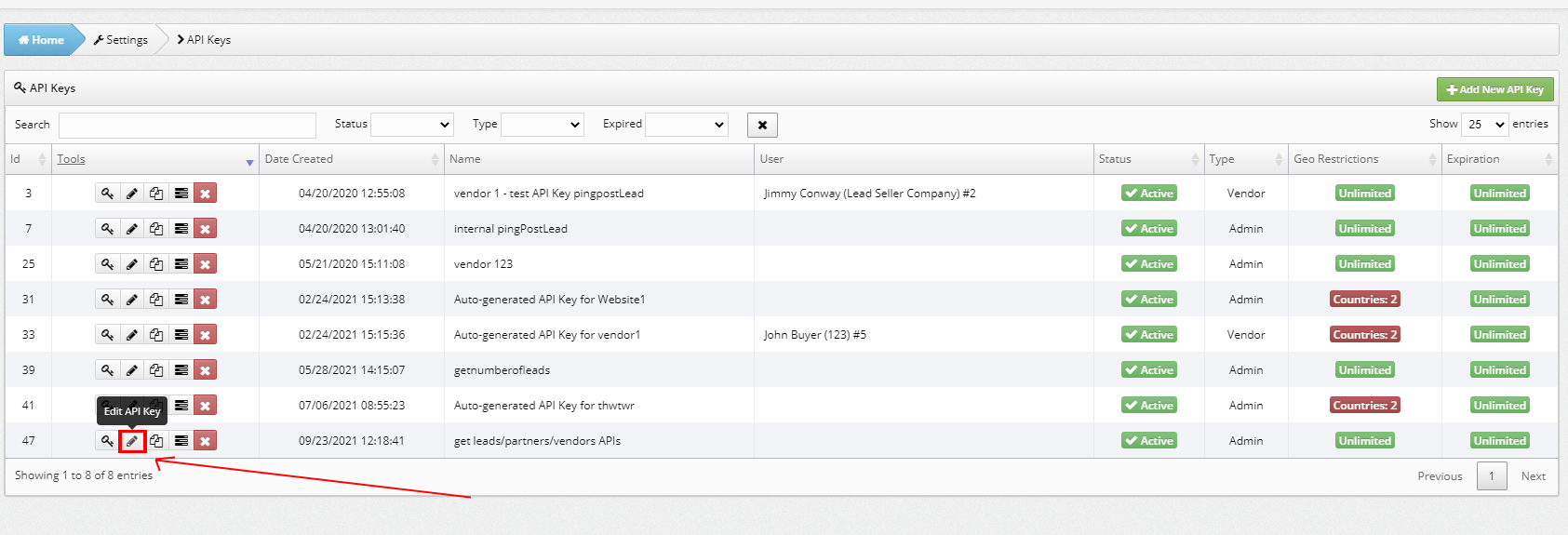Open the list icon in the Id 33 row
1568x535 pixels.
click(181, 335)
